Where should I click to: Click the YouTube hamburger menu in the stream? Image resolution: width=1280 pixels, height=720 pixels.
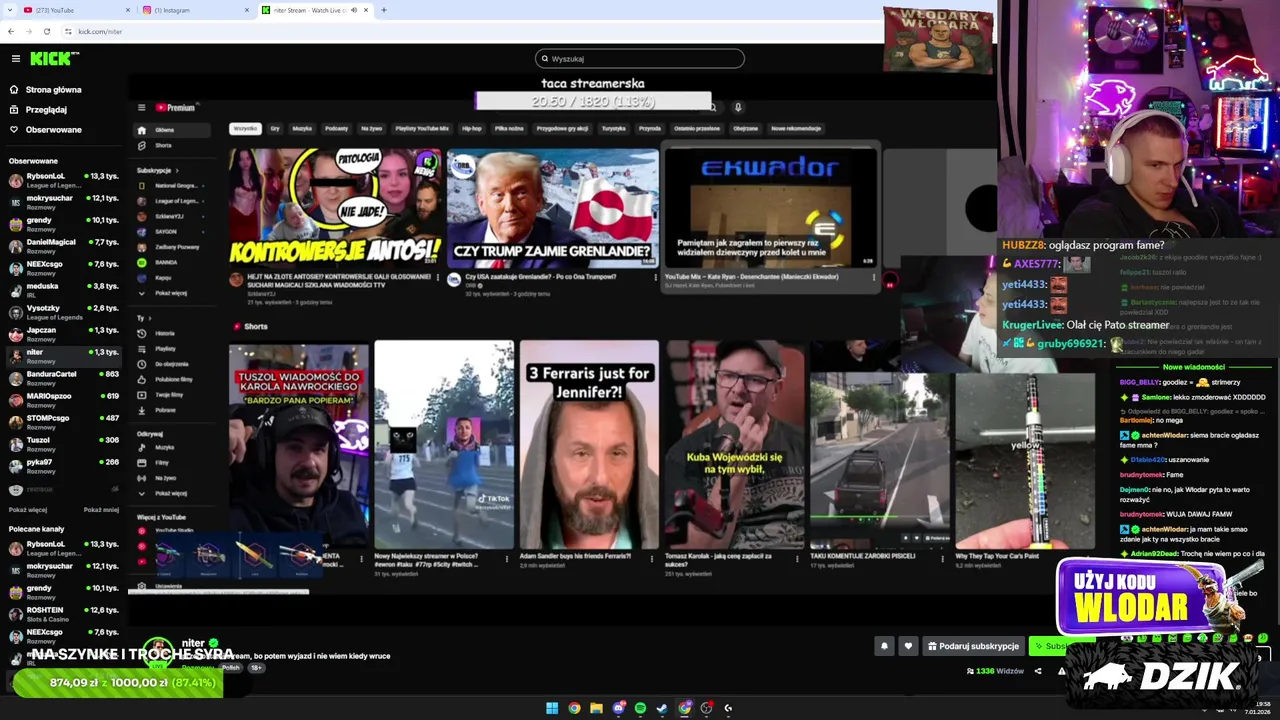(141, 107)
